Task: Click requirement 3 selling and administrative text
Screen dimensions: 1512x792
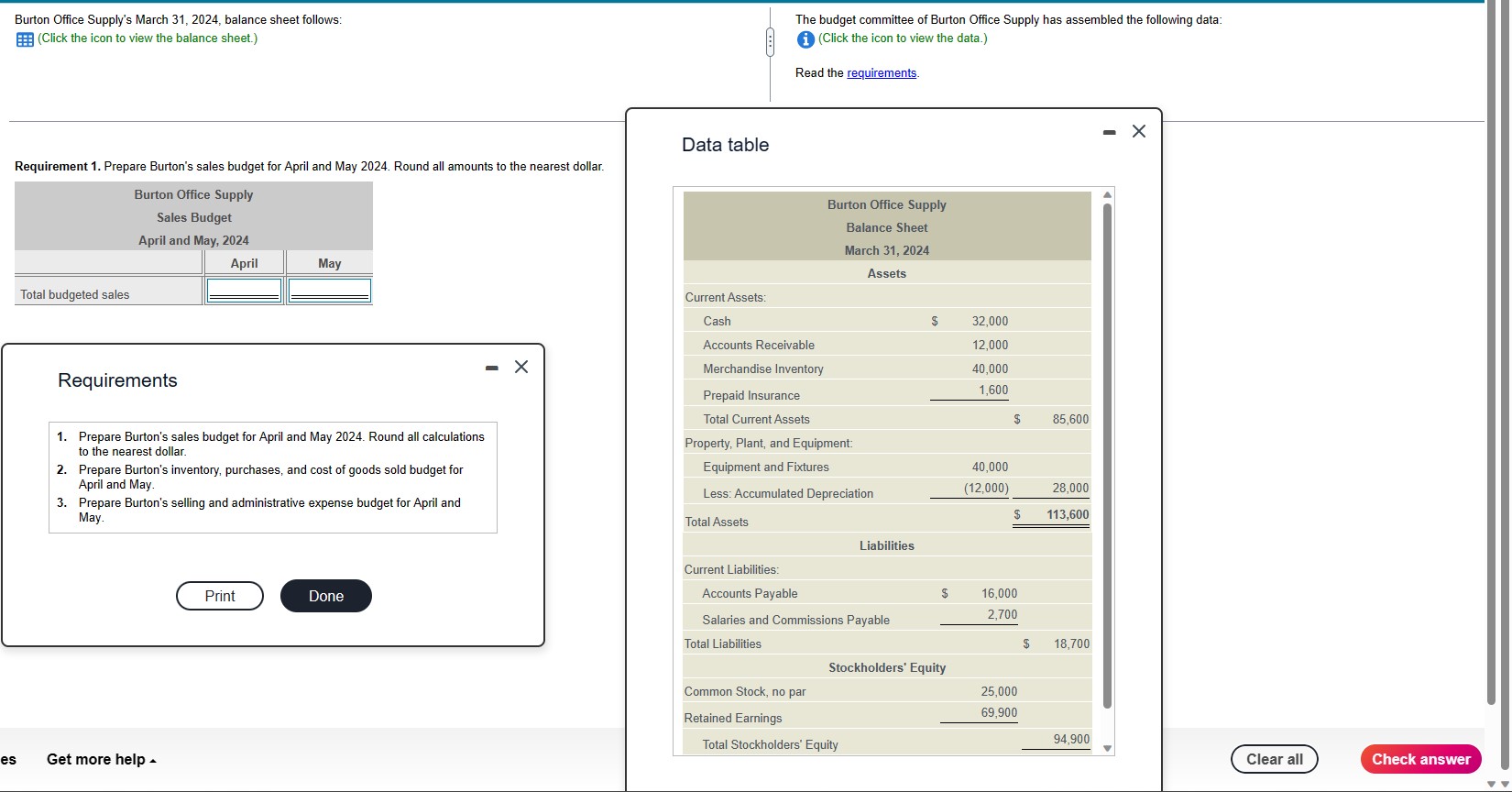Action: (x=269, y=510)
